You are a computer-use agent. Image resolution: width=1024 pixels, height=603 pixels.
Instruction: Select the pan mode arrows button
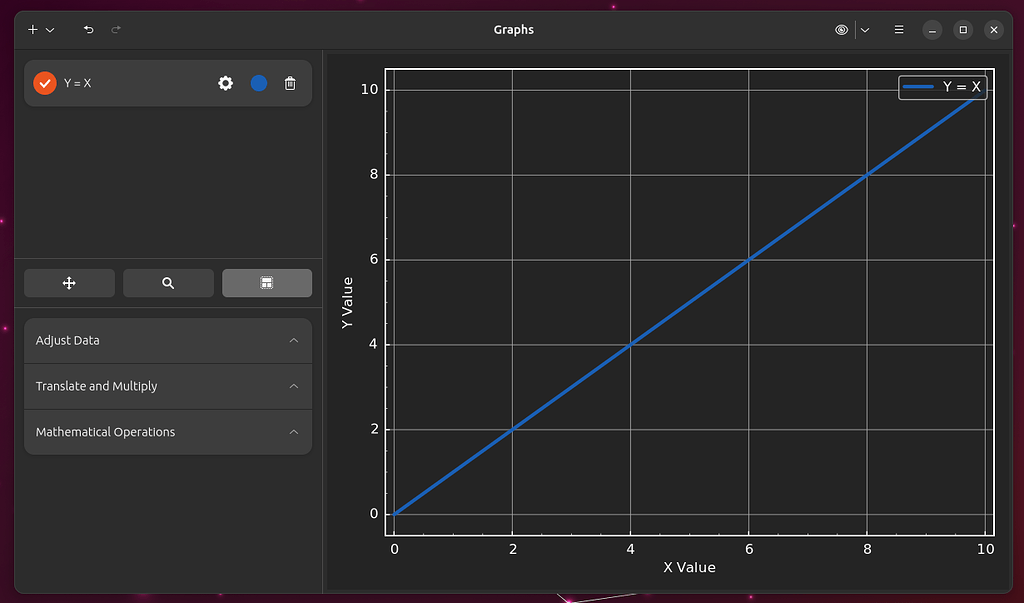tap(69, 283)
